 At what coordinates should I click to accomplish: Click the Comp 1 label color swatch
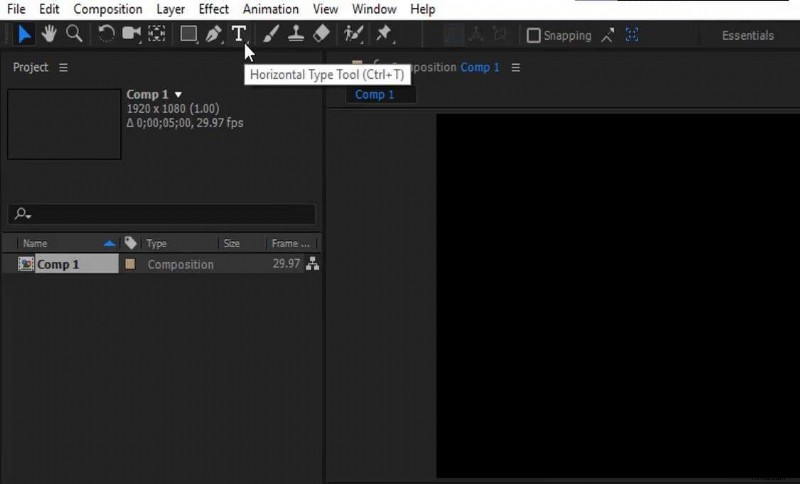click(130, 264)
